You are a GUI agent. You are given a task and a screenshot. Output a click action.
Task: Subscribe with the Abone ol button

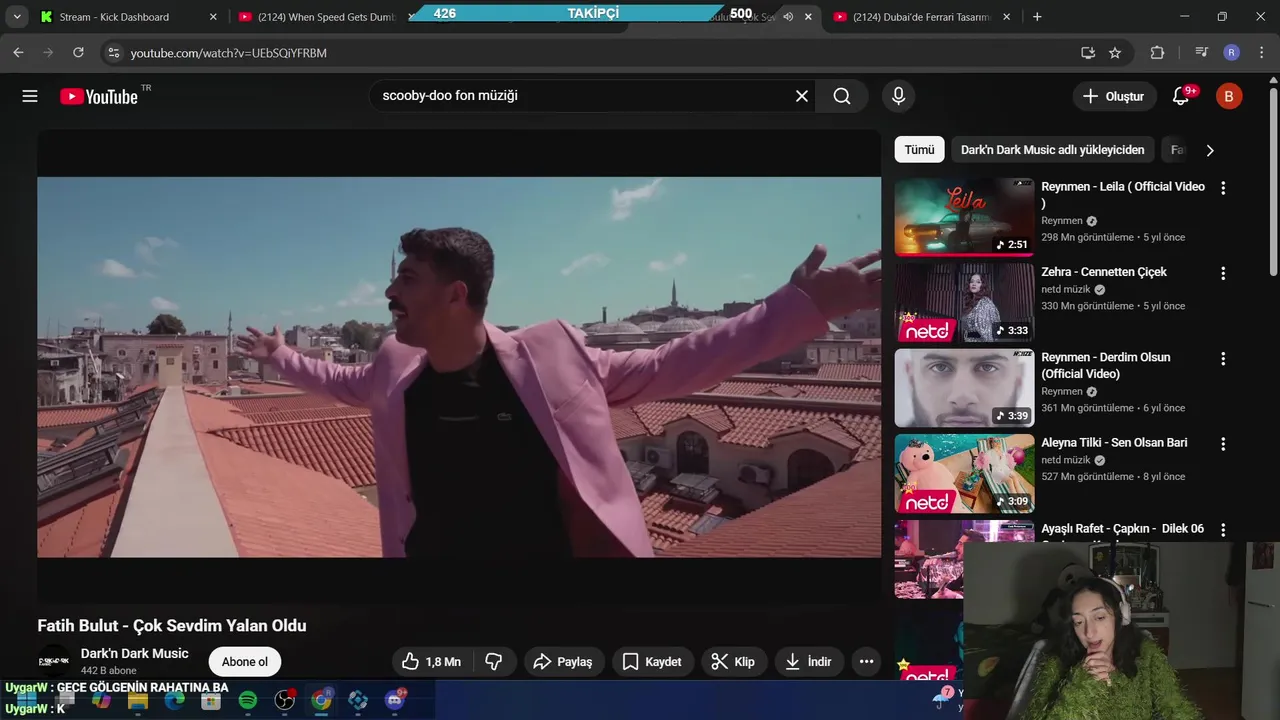245,662
